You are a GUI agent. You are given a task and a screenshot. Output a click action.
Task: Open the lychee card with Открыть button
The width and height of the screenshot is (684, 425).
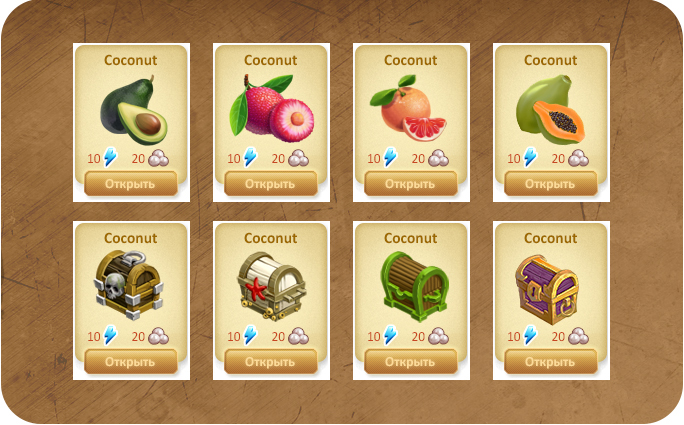click(x=271, y=184)
